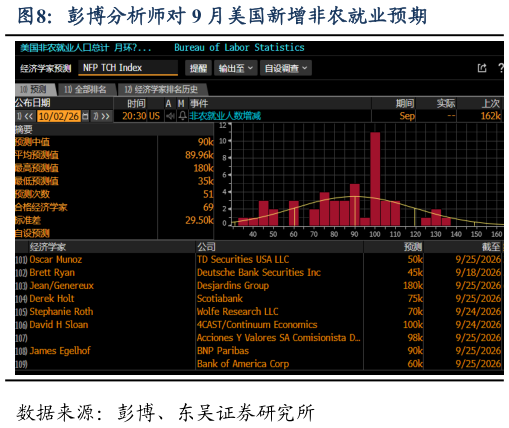Viewport: 509px width, 428px height.
Task: Open the 自设调查 dropdown
Action: pyautogui.click(x=286, y=68)
